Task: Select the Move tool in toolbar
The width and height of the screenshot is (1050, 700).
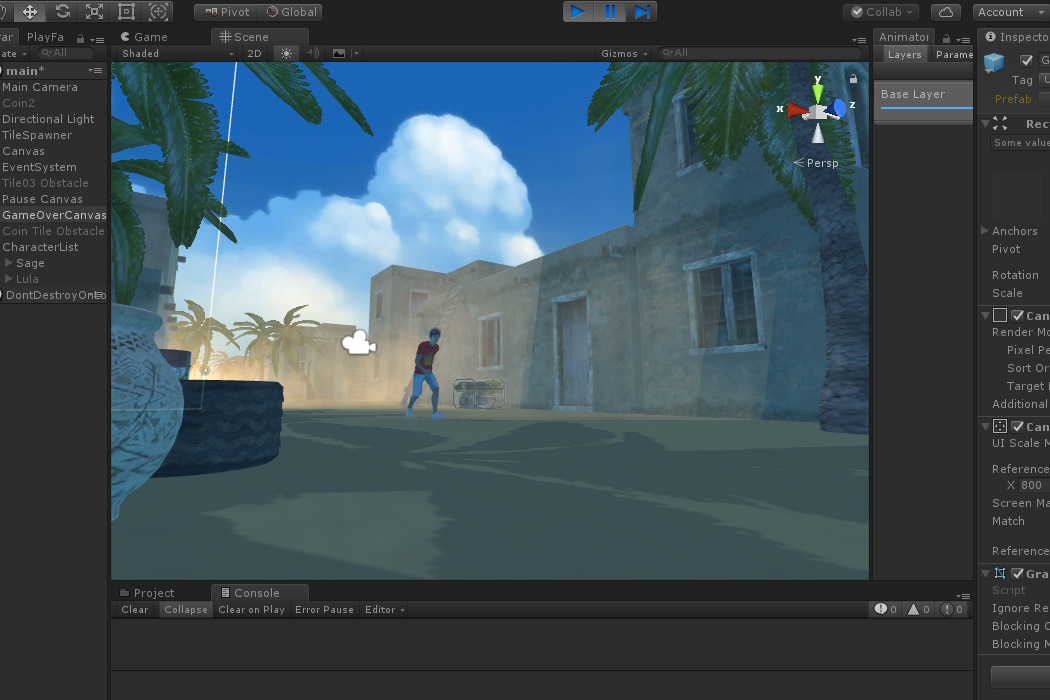Action: coord(30,12)
